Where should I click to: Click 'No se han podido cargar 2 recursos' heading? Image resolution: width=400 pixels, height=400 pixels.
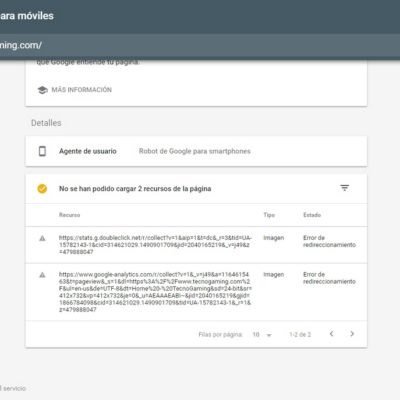[x=135, y=189]
